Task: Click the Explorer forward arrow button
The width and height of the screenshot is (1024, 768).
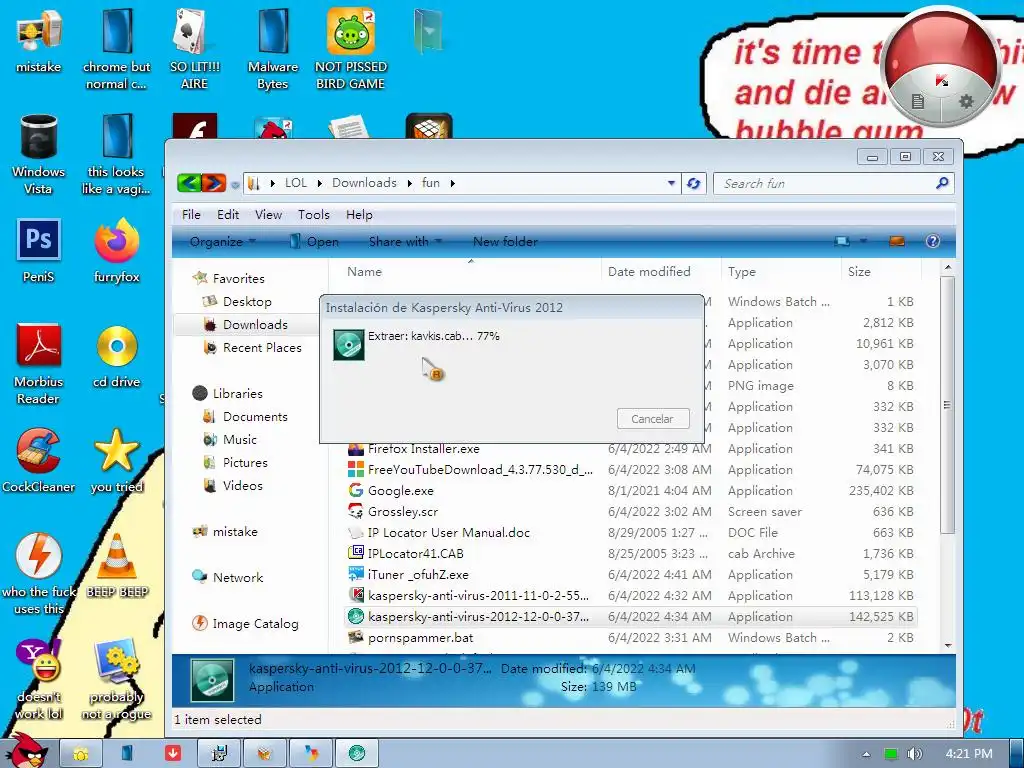Action: coord(214,184)
